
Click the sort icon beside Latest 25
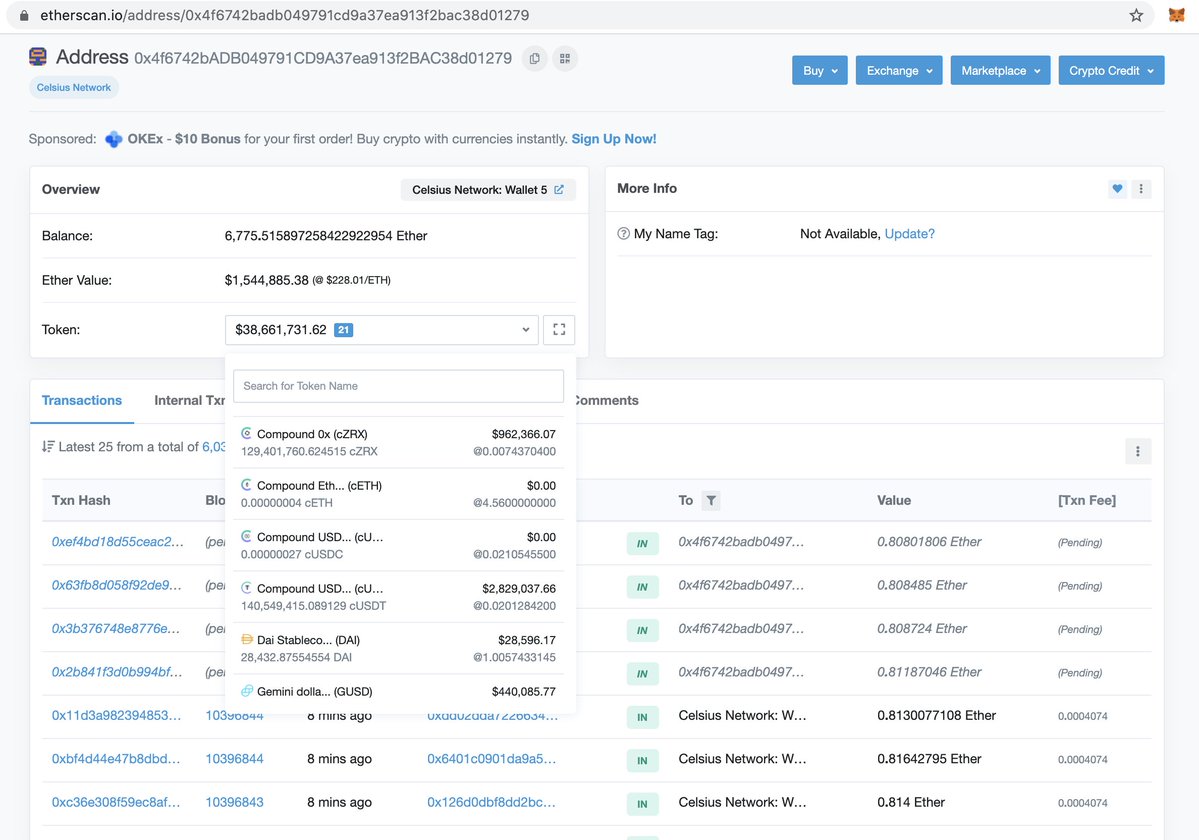(x=47, y=446)
